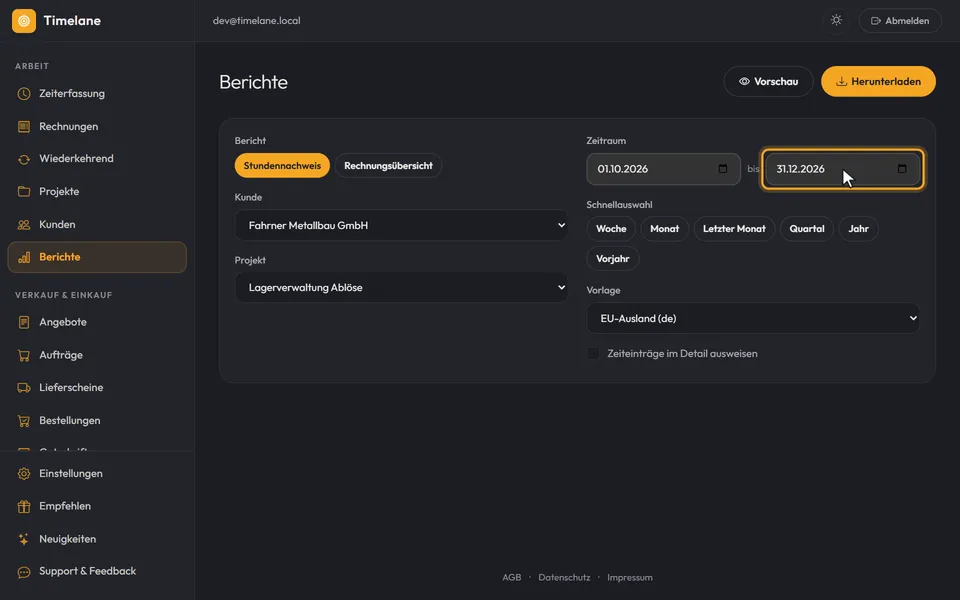Viewport: 960px width, 600px height.
Task: Click the Herunterladen download button
Action: [x=879, y=81]
